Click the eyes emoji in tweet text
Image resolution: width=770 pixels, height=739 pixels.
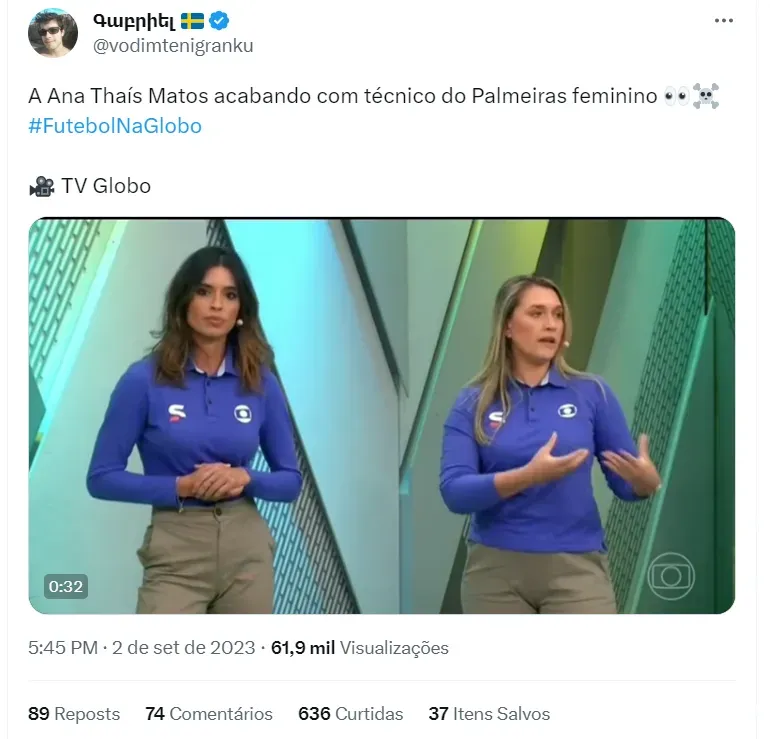[676, 96]
